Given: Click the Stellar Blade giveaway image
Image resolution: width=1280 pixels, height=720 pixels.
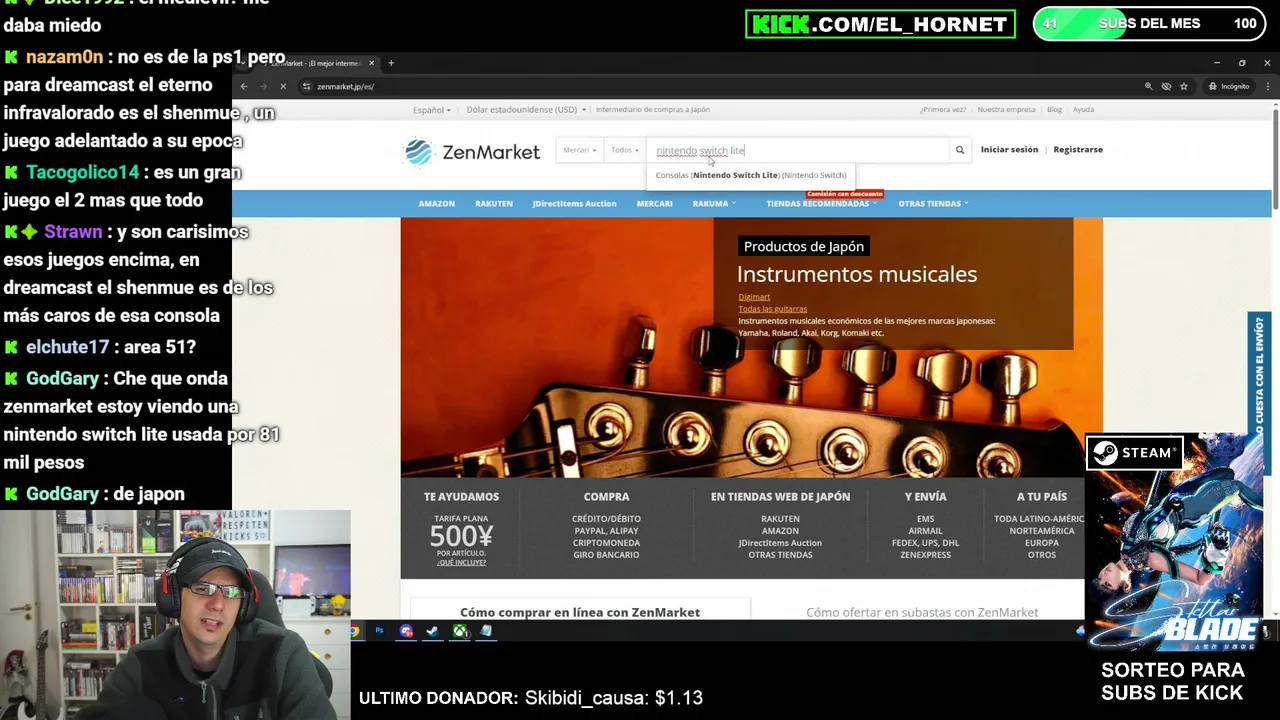Looking at the screenshot, I should coord(1174,541).
